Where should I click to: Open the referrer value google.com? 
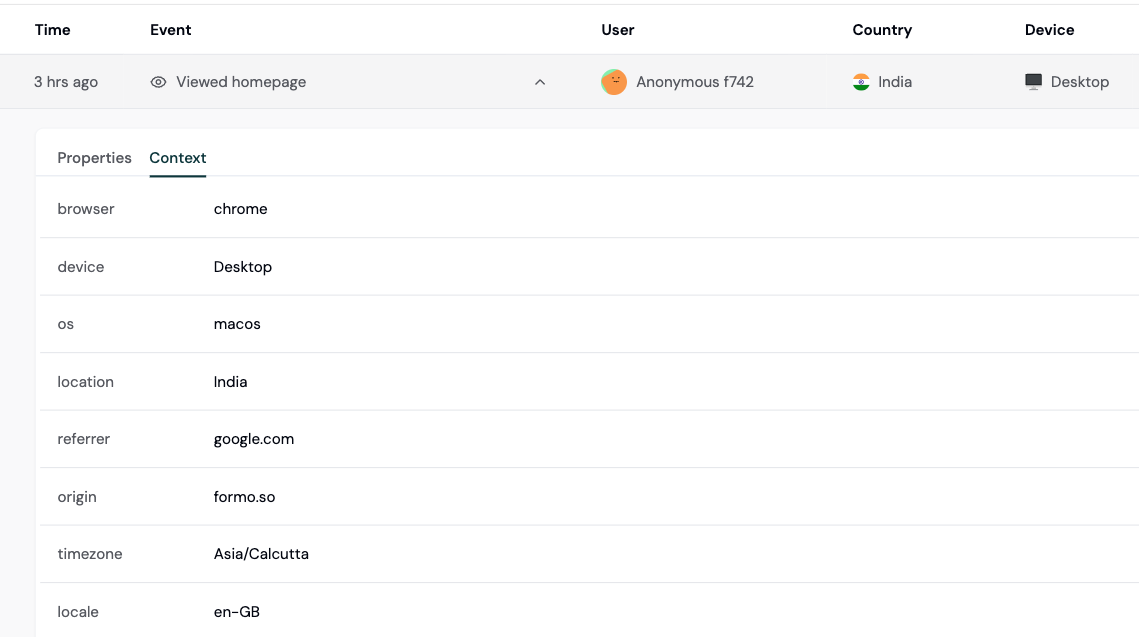[x=253, y=439]
